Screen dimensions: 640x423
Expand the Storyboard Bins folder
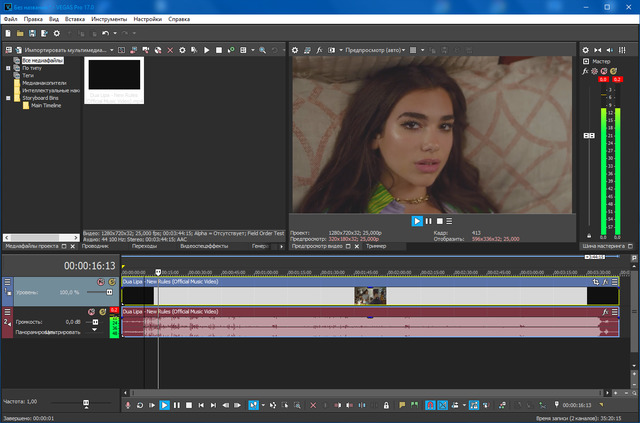coord(9,98)
